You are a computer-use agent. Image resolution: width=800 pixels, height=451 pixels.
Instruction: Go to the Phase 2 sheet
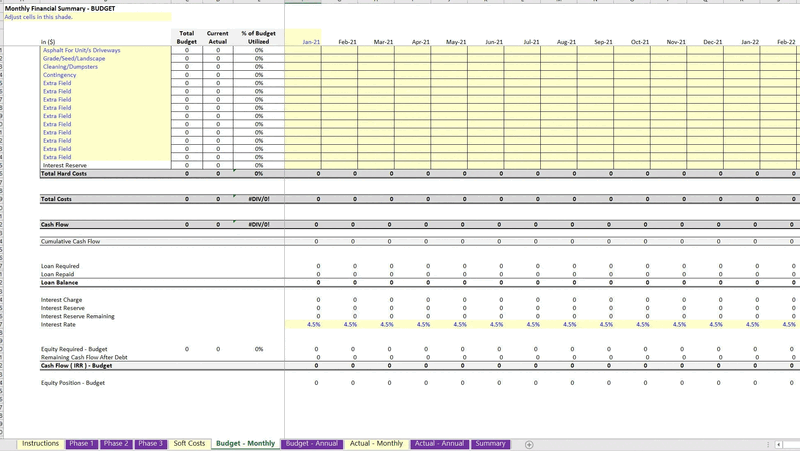[x=115, y=443]
